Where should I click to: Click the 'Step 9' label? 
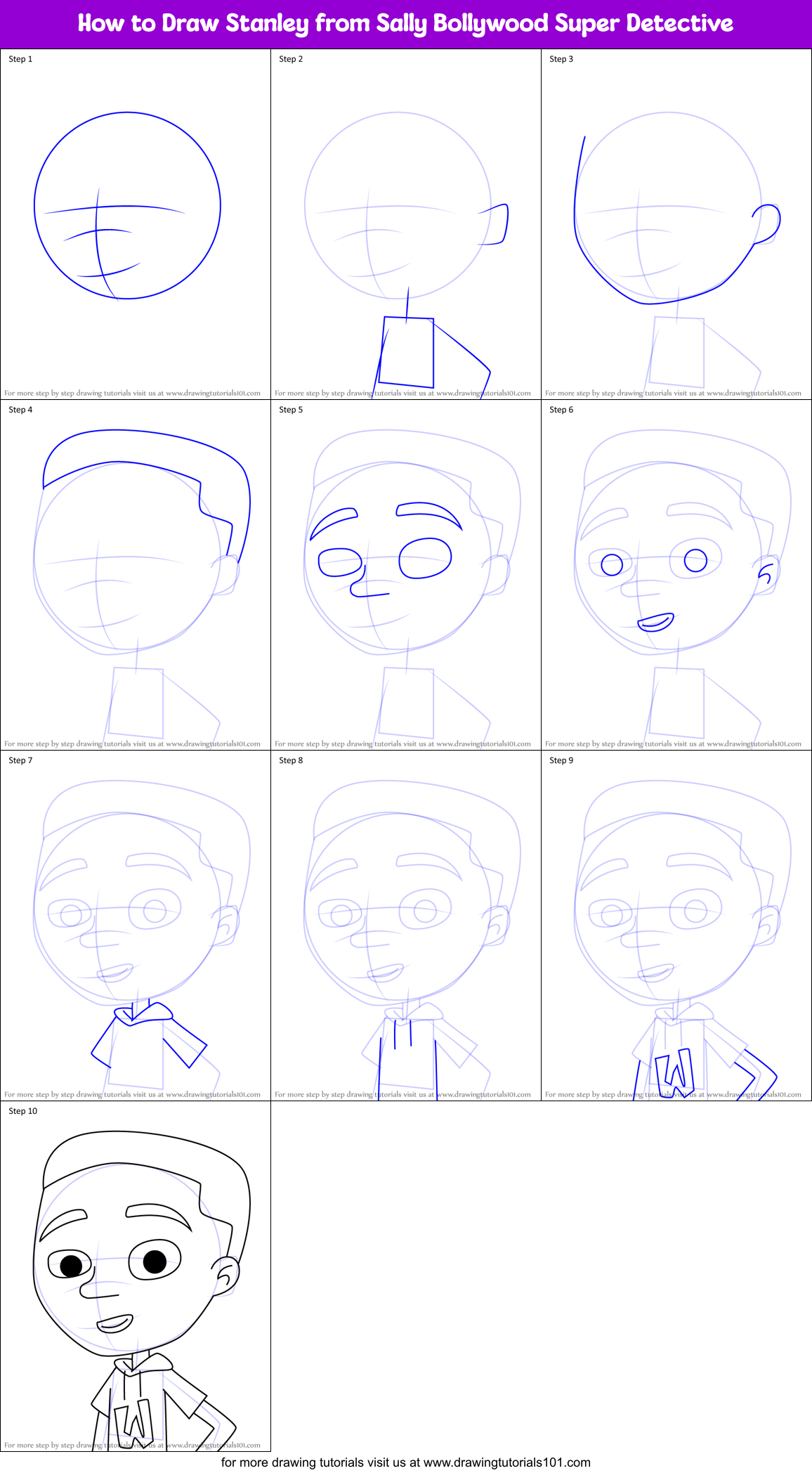561,760
